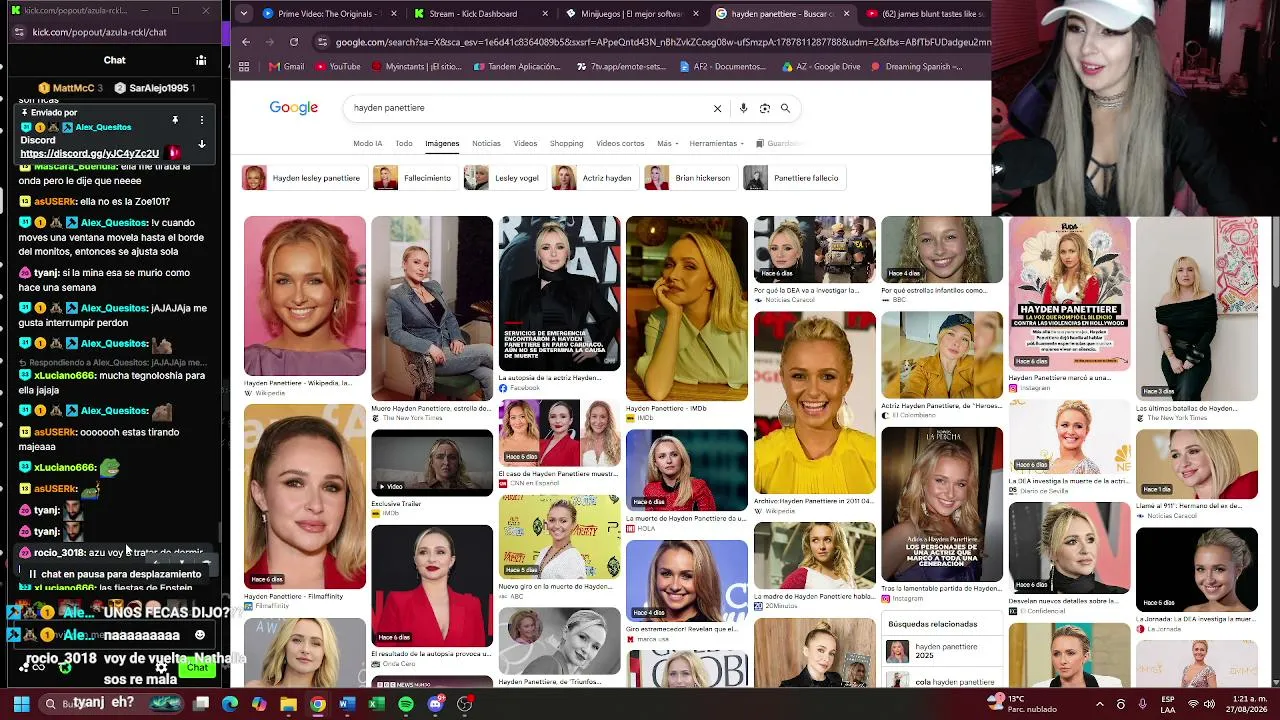Focus the Chrome address bar URL
The width and height of the screenshot is (1280, 720).
pos(663,42)
